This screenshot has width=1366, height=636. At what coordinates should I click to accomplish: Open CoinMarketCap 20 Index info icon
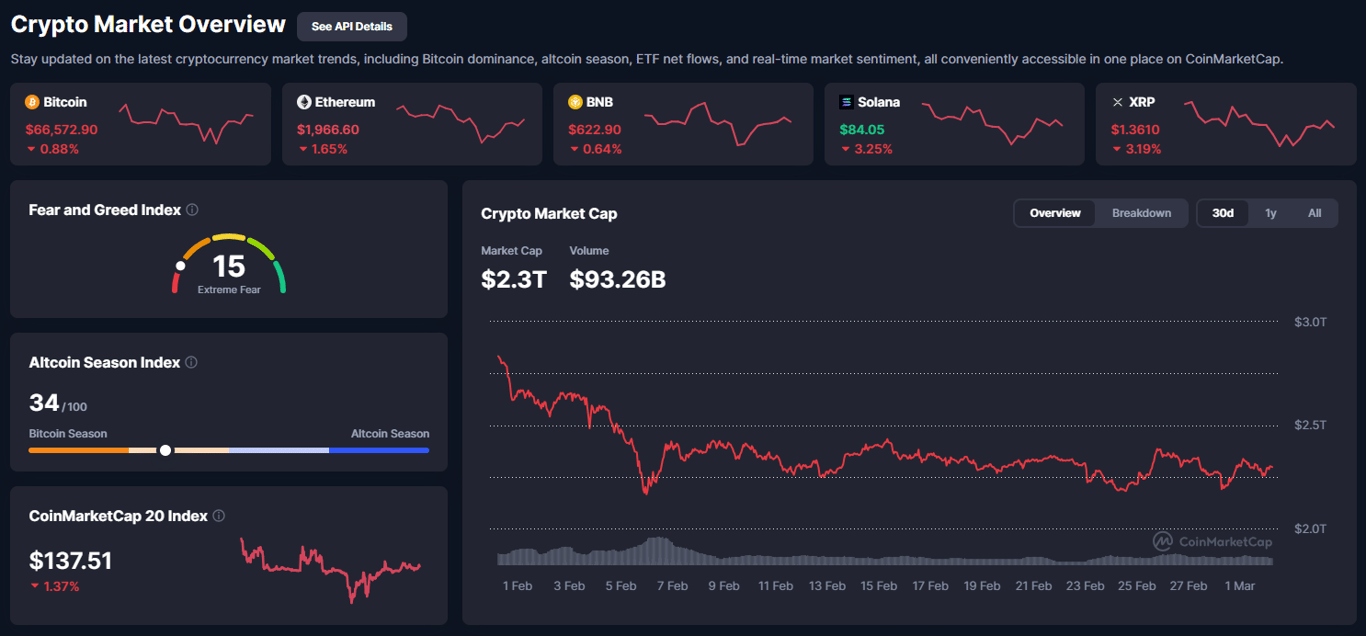click(x=219, y=516)
